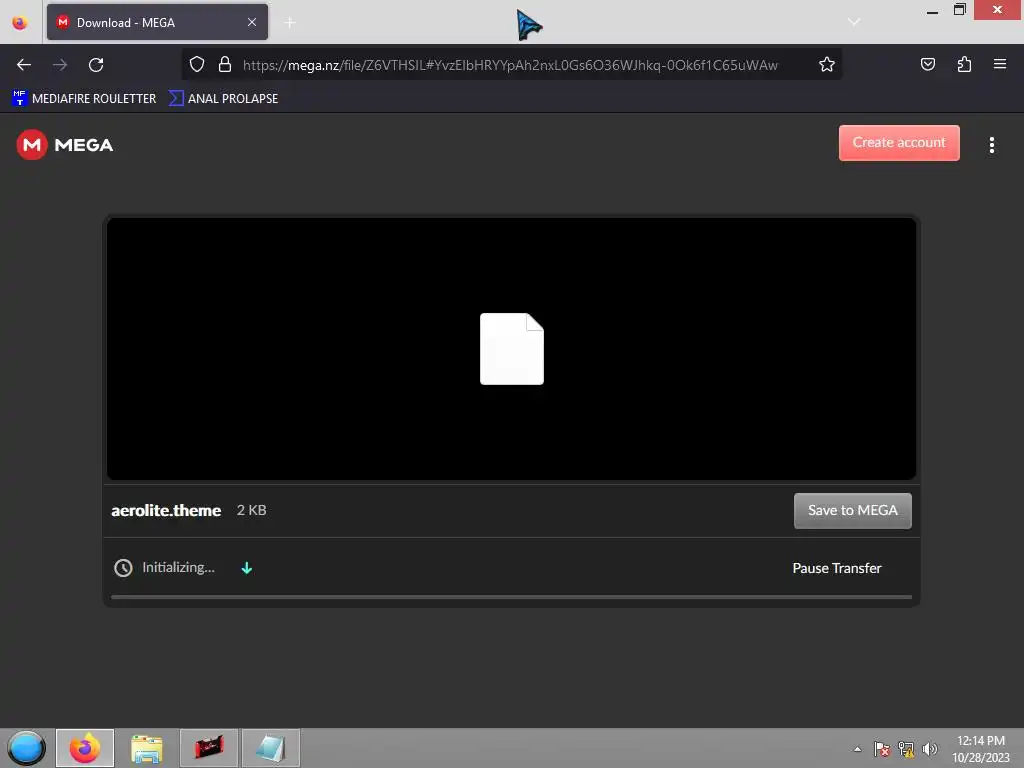Reload the MEGA download page
1024x768 pixels.
point(96,65)
